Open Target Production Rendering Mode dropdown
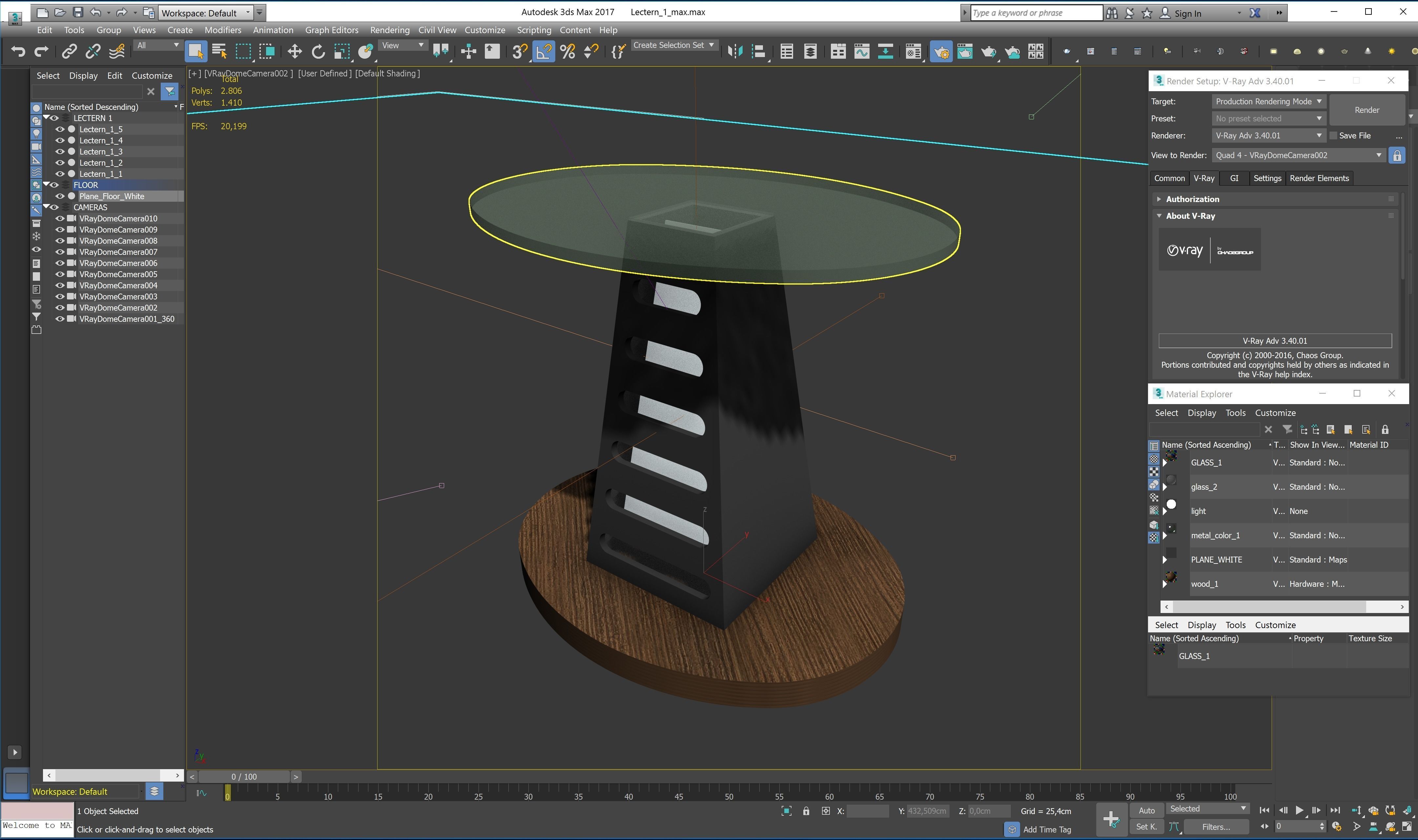This screenshot has width=1418, height=840. (x=1268, y=101)
